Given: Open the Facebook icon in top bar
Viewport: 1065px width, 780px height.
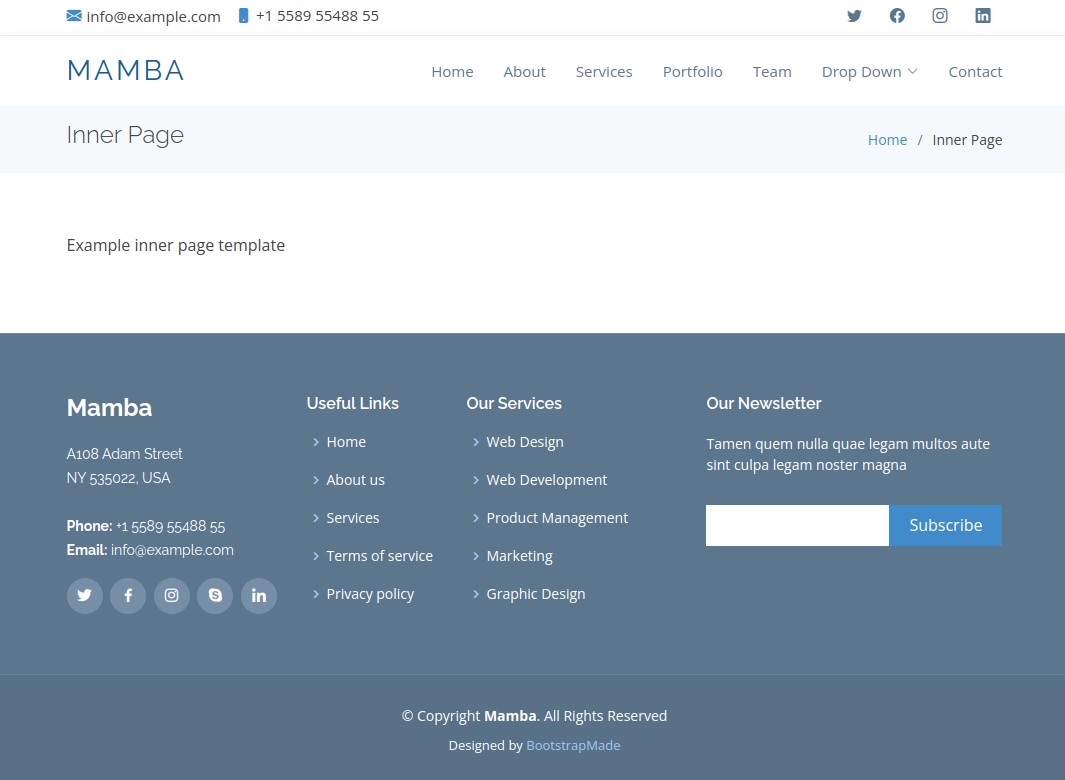Looking at the screenshot, I should (897, 16).
